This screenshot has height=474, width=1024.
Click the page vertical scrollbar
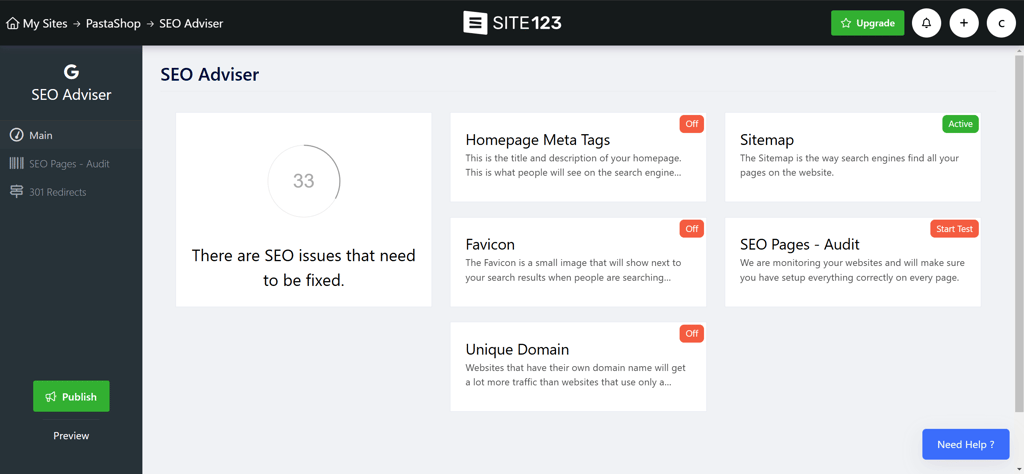[x=1019, y=232]
